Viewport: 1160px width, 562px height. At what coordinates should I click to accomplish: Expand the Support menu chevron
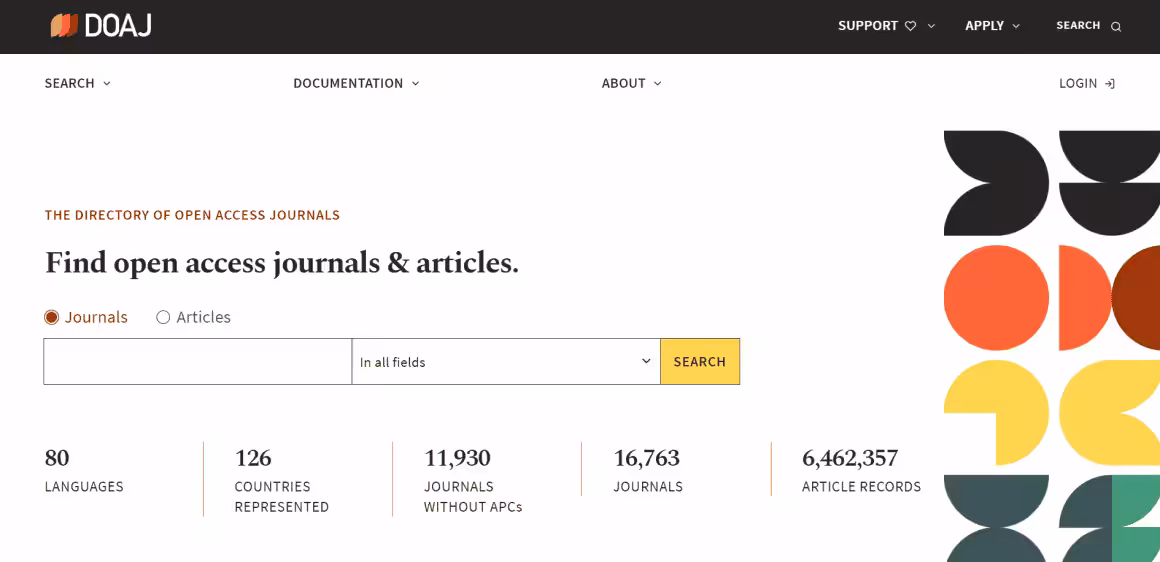tap(931, 26)
